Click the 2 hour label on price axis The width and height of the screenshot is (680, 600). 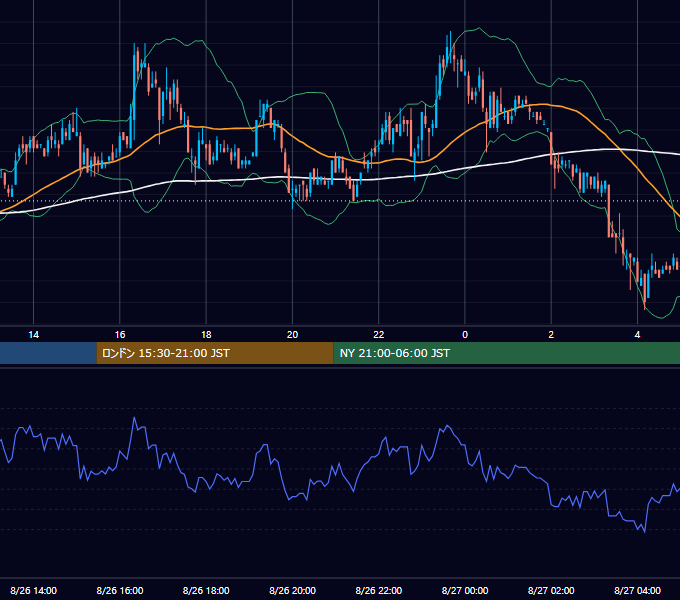pos(551,335)
